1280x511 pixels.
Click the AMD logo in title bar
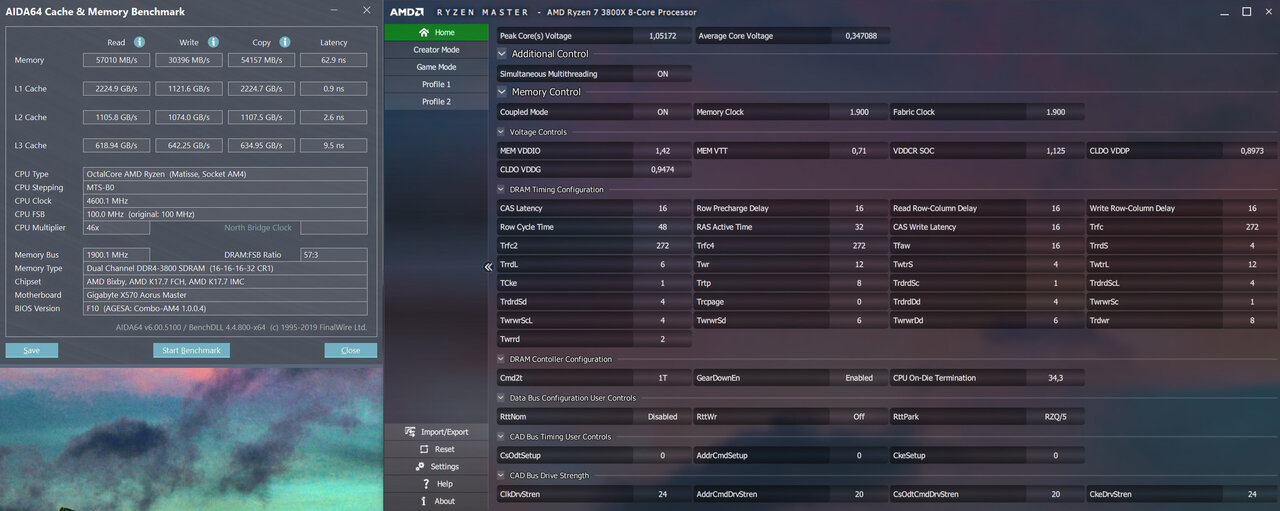(x=406, y=12)
